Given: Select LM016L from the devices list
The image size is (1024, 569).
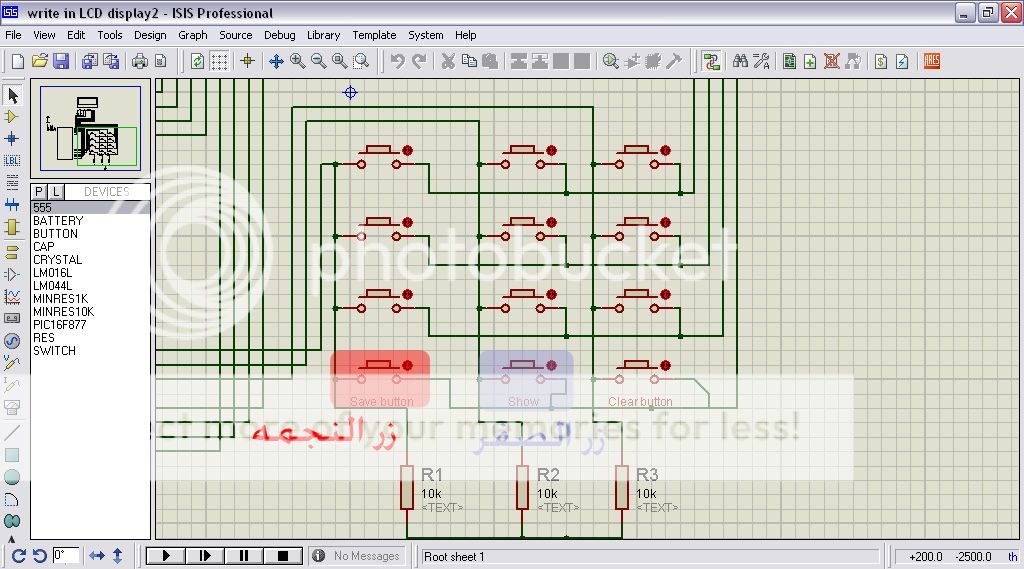Looking at the screenshot, I should (52, 273).
